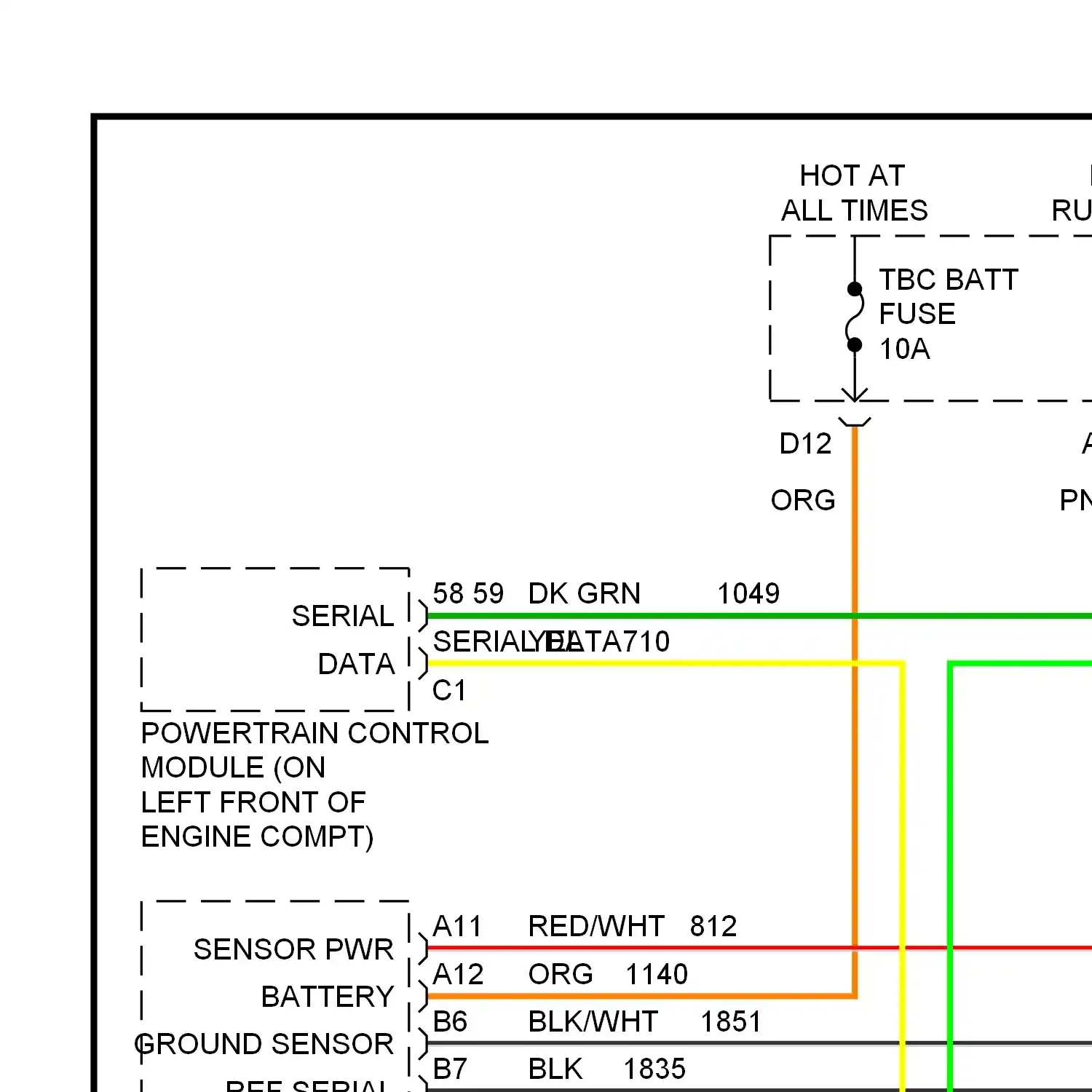
Task: Click the SERIAL label in the module box
Action: tap(343, 616)
